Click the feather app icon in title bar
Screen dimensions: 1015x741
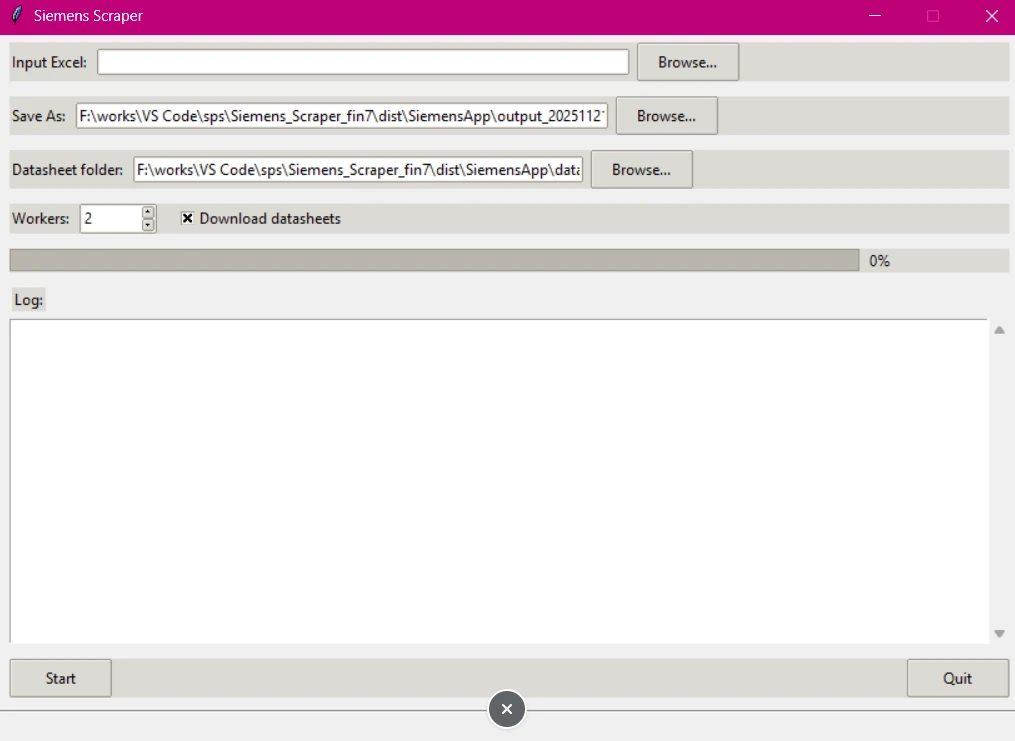tap(15, 16)
